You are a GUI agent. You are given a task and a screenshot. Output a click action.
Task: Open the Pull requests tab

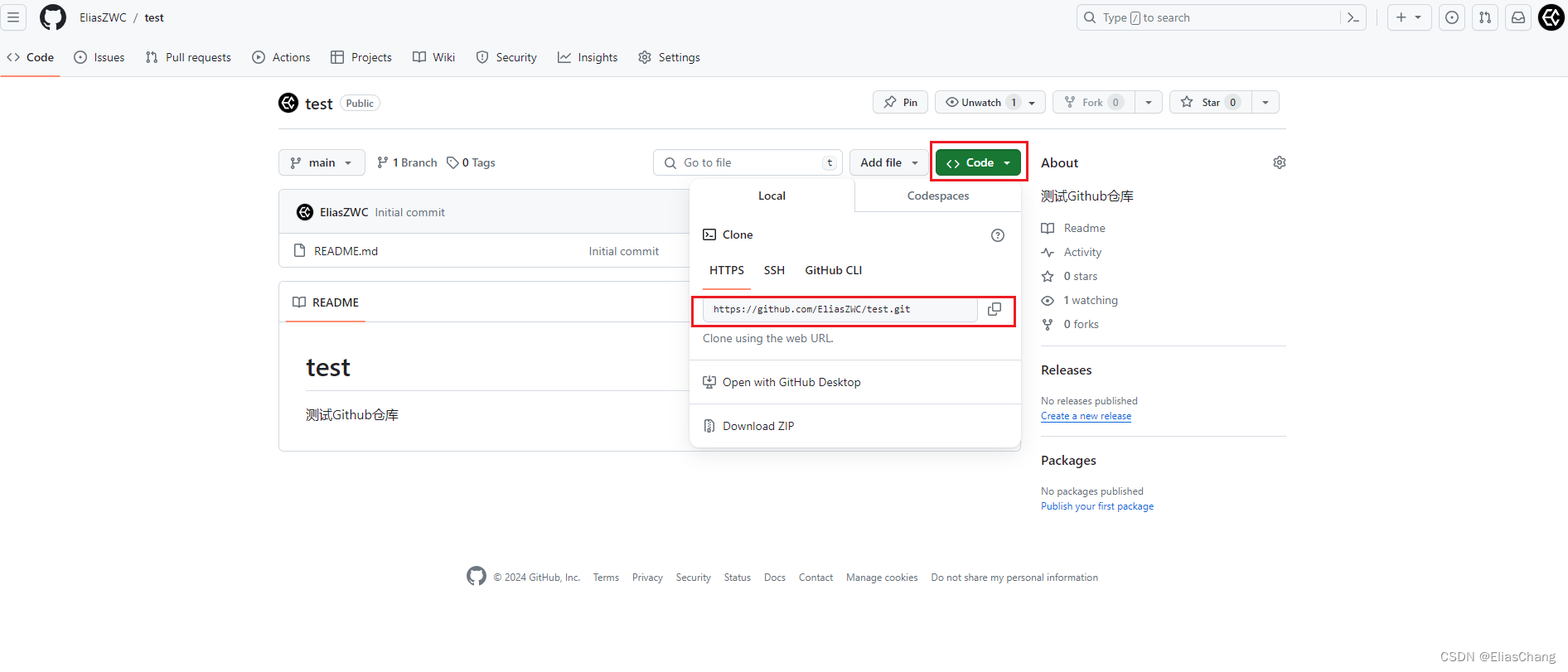pyautogui.click(x=188, y=57)
